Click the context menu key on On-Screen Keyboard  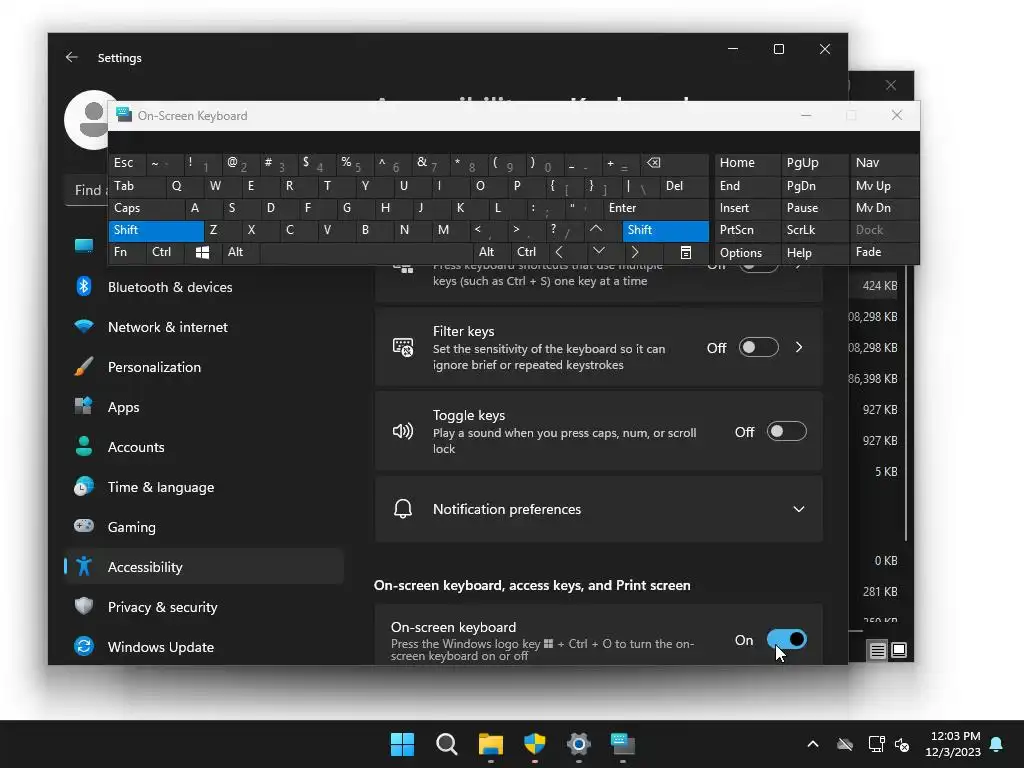(686, 253)
